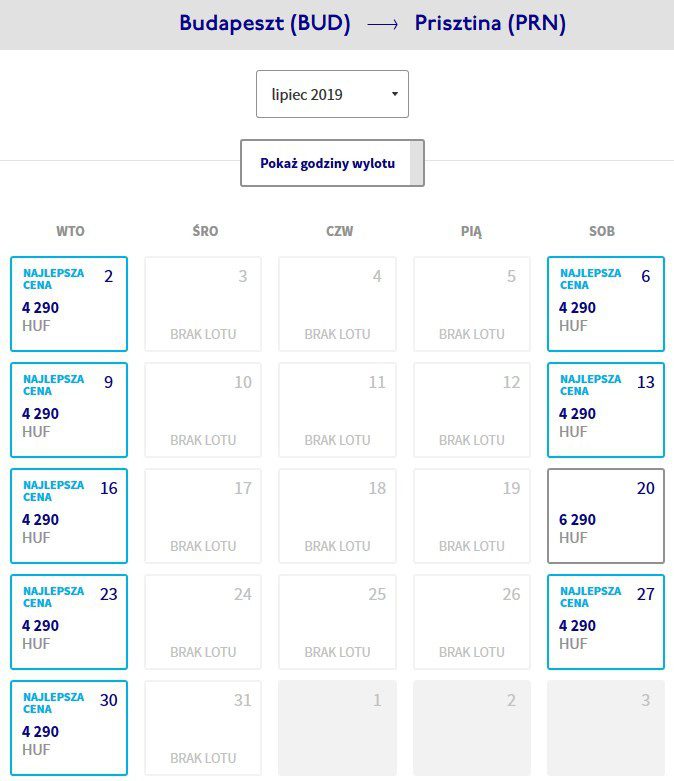Click the WTO column header

click(70, 231)
